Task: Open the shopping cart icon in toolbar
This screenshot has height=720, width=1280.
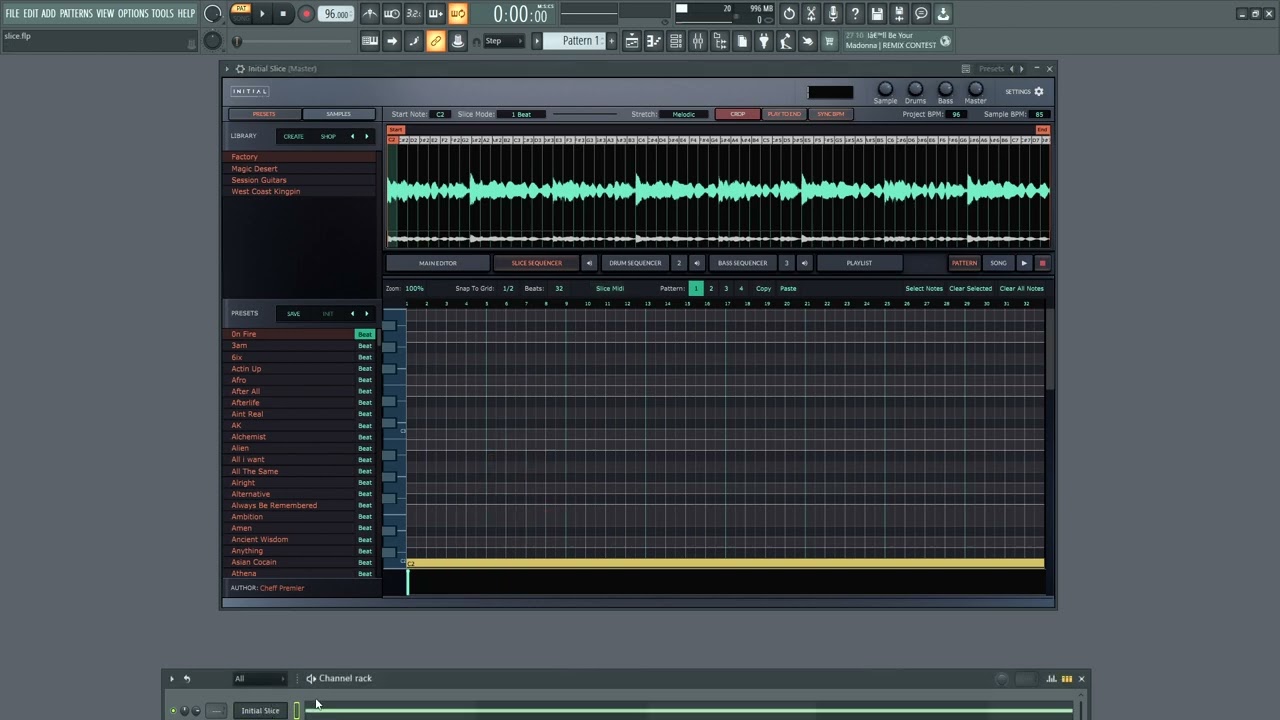Action: coord(829,41)
